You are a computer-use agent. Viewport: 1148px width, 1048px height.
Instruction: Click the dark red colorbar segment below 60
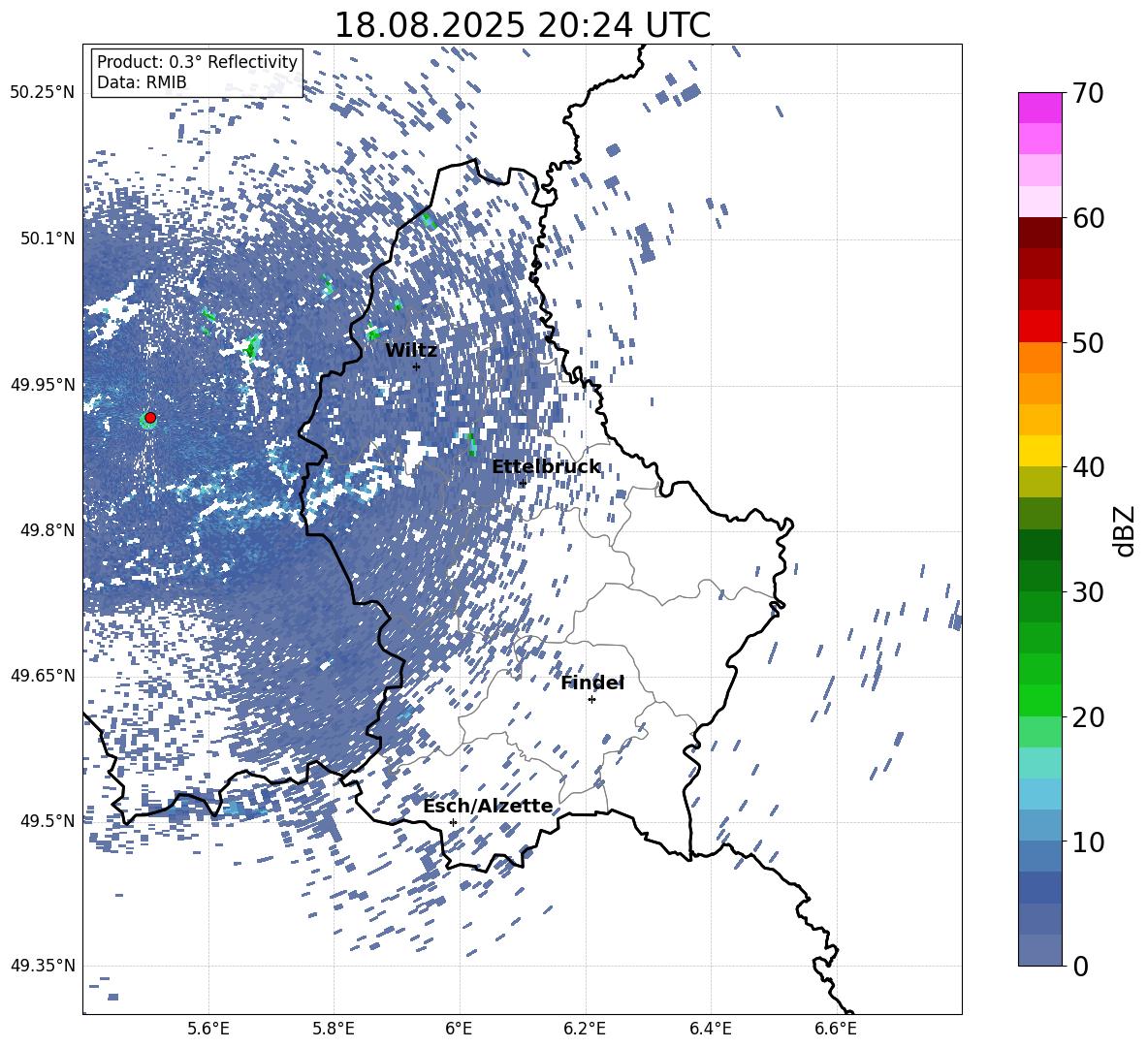pyautogui.click(x=1039, y=233)
